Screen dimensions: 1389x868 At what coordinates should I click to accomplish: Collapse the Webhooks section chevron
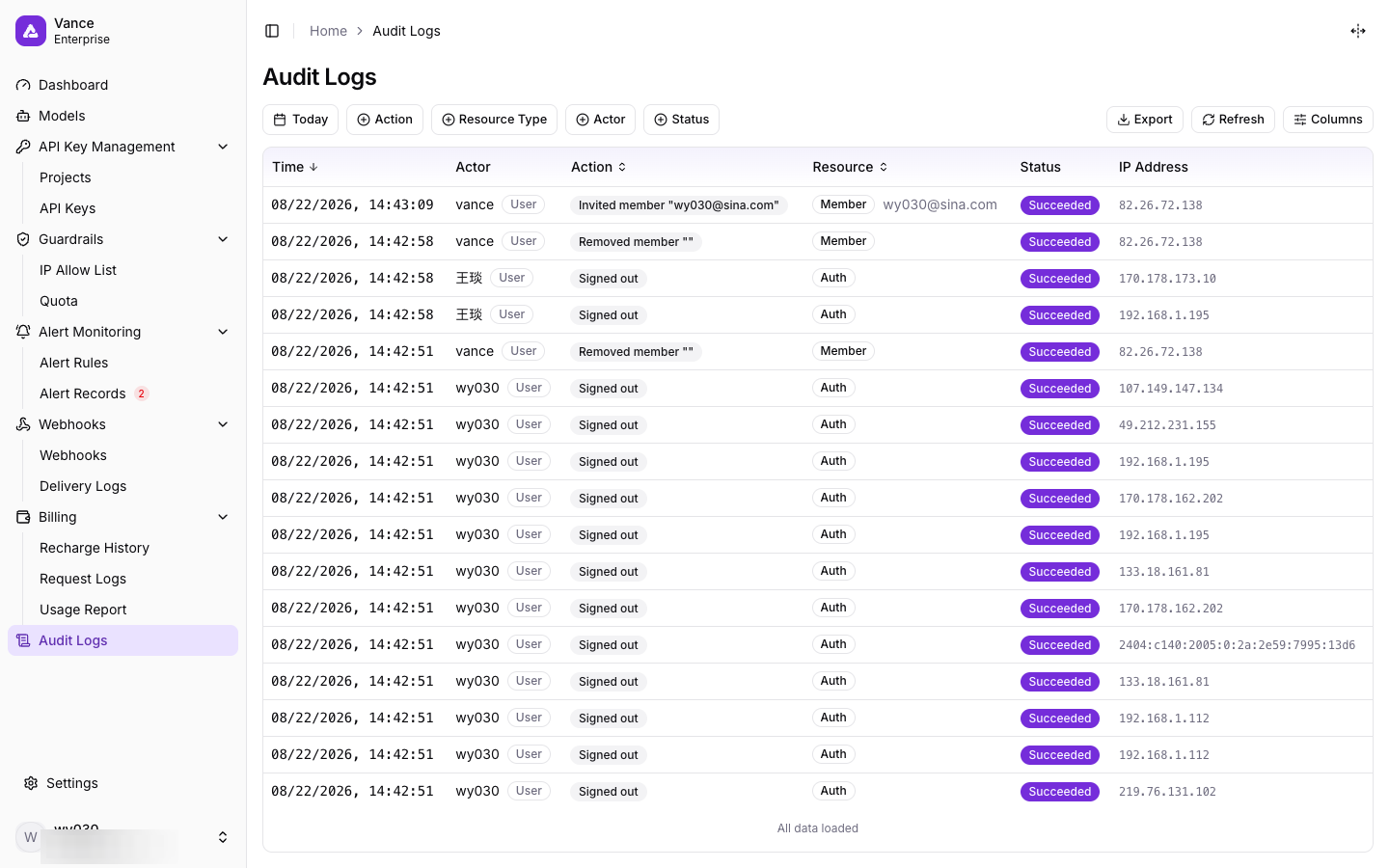tap(223, 424)
